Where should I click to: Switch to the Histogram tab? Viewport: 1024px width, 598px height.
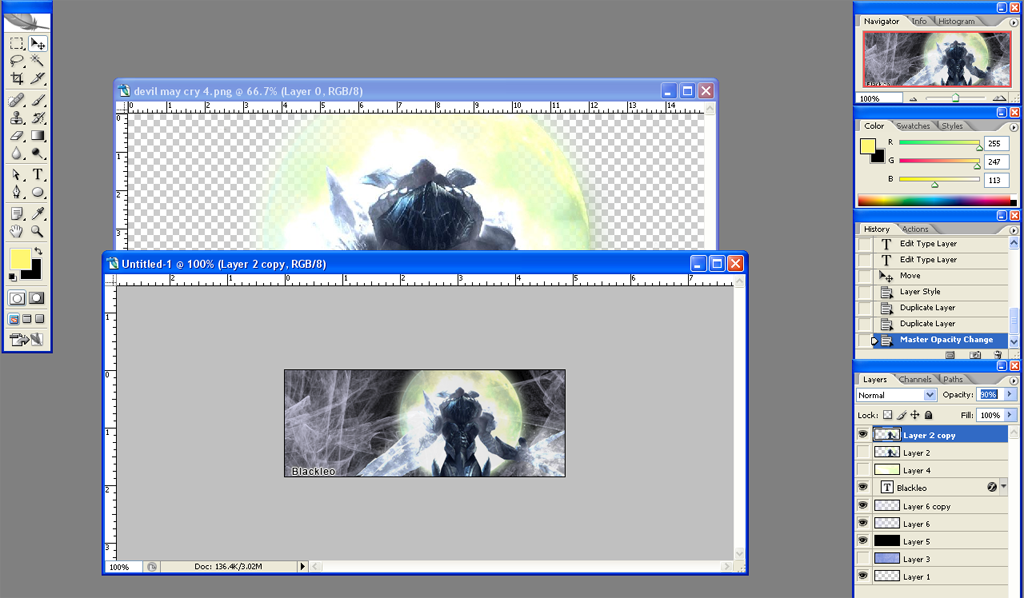pos(956,22)
